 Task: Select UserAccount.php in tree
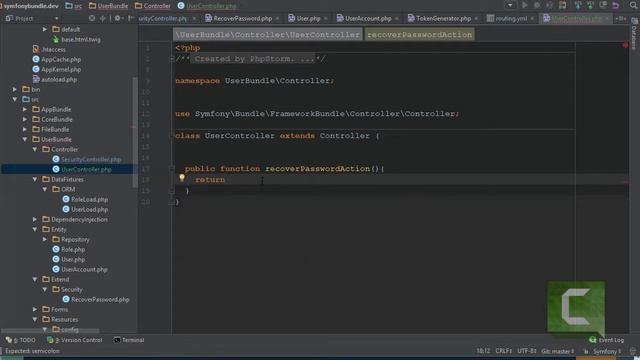(80, 269)
